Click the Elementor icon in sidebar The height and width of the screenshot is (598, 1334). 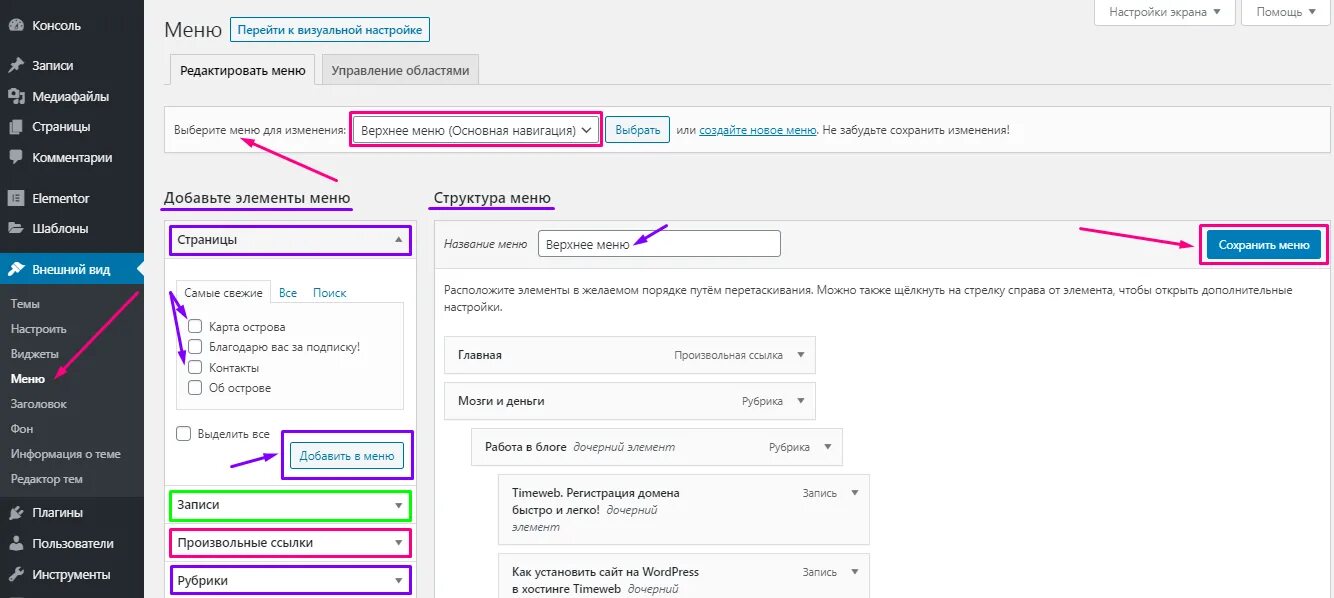pyautogui.click(x=16, y=198)
